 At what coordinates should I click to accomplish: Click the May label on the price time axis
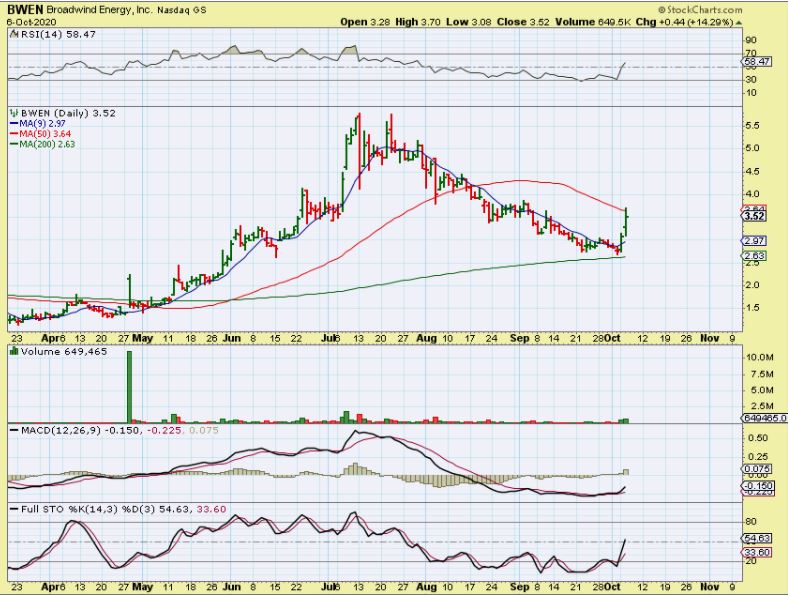142,338
